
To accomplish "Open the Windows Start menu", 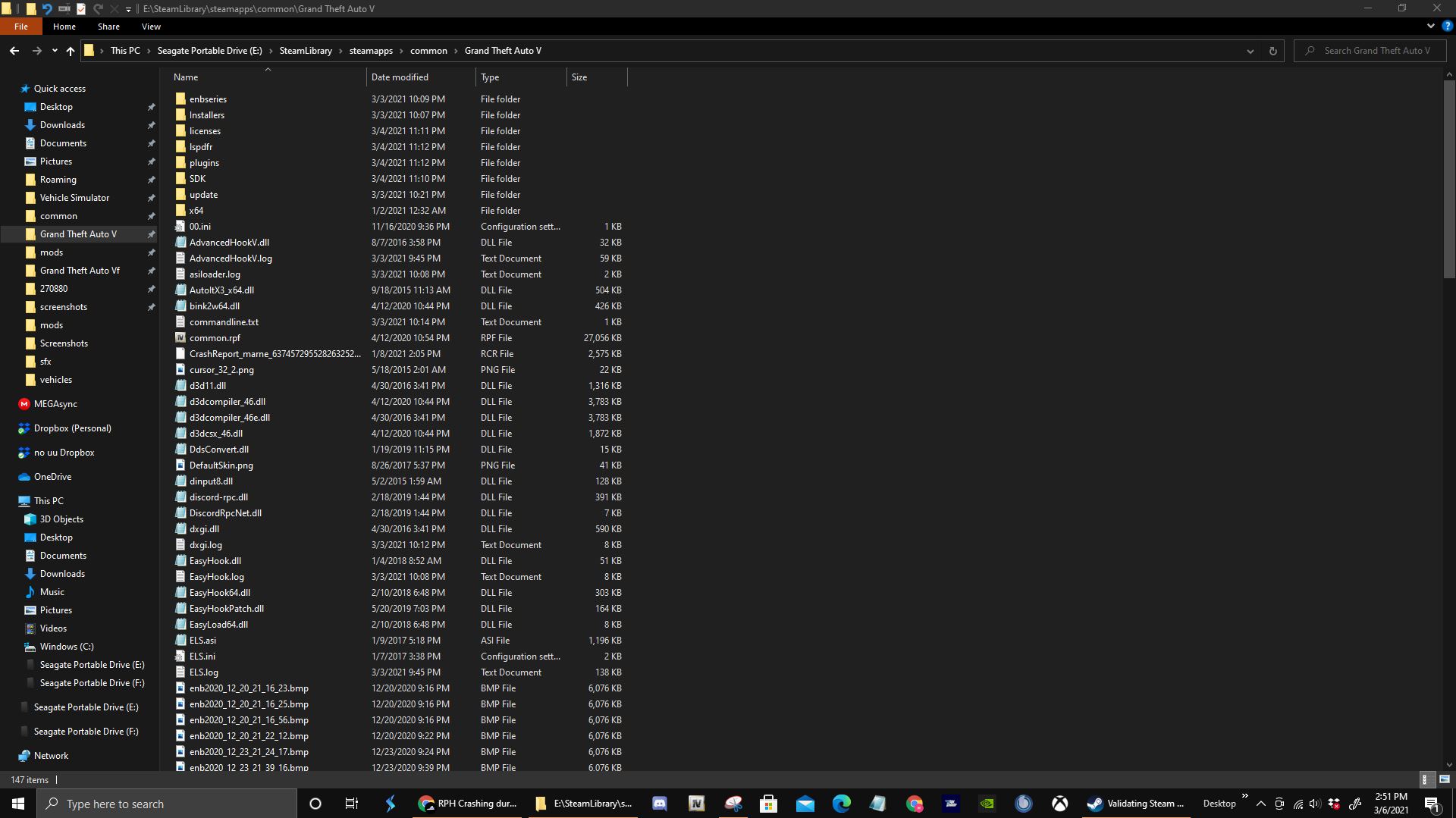I will pyautogui.click(x=18, y=804).
